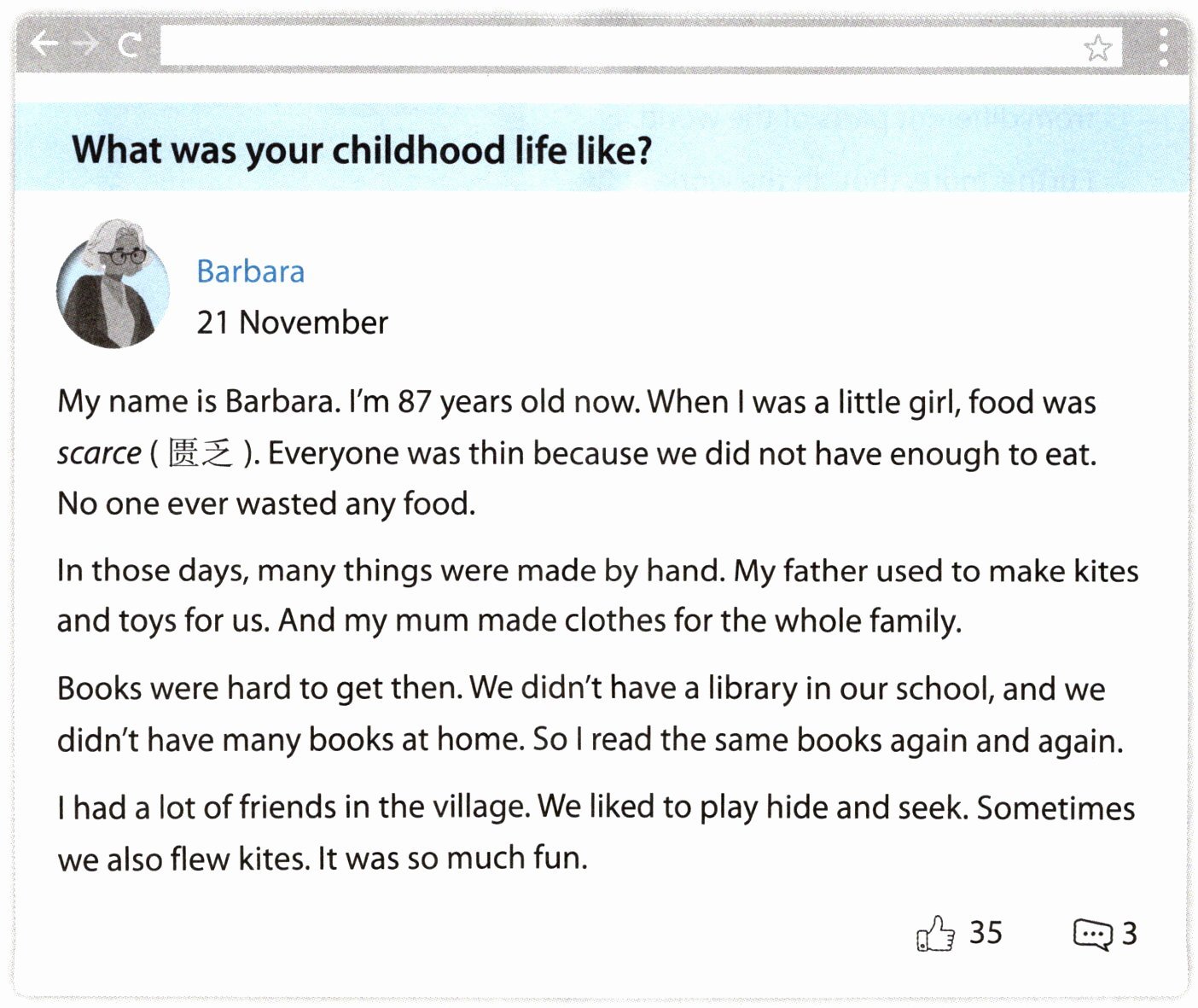
Task: Reload the page with the refresh icon
Action: pos(129,44)
